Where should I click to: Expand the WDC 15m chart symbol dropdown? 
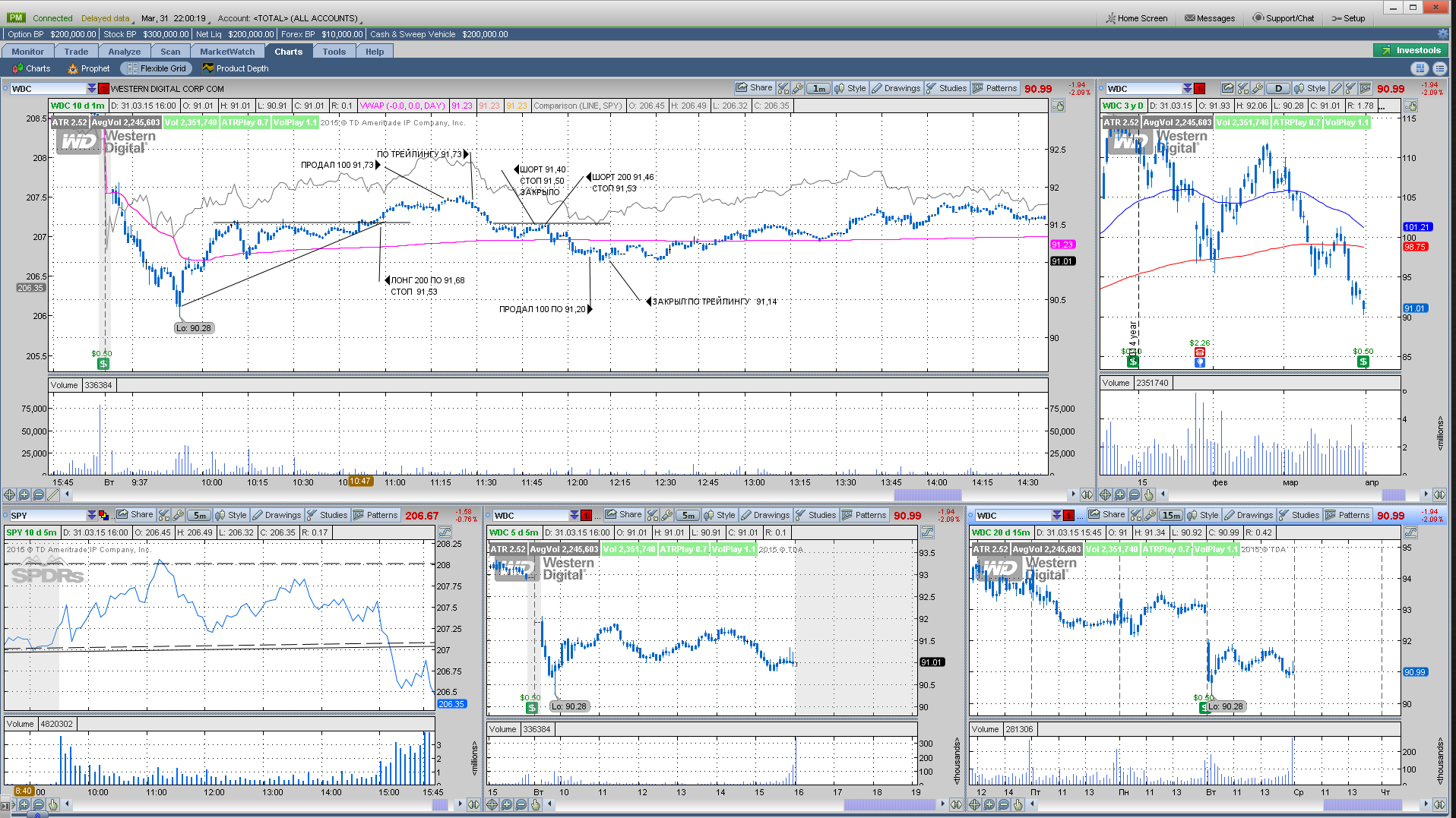(x=1057, y=516)
